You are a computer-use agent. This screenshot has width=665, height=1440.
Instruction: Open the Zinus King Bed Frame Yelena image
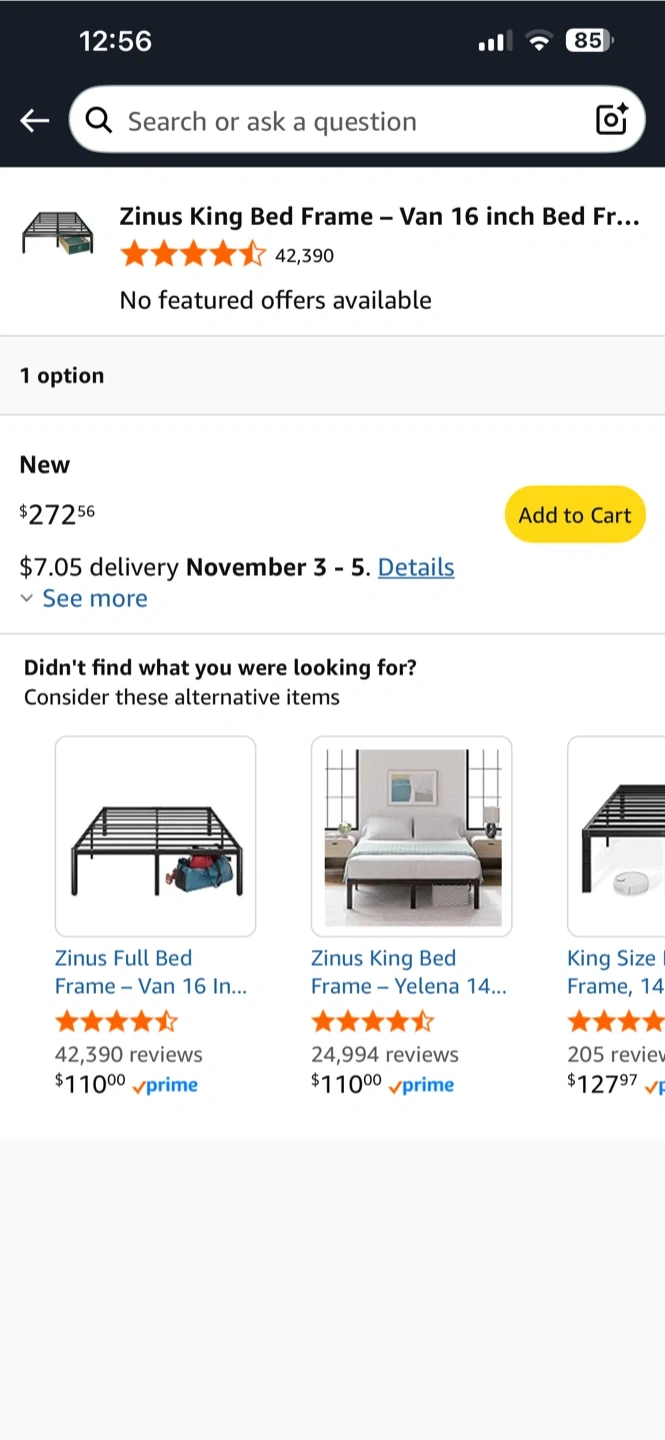click(411, 836)
